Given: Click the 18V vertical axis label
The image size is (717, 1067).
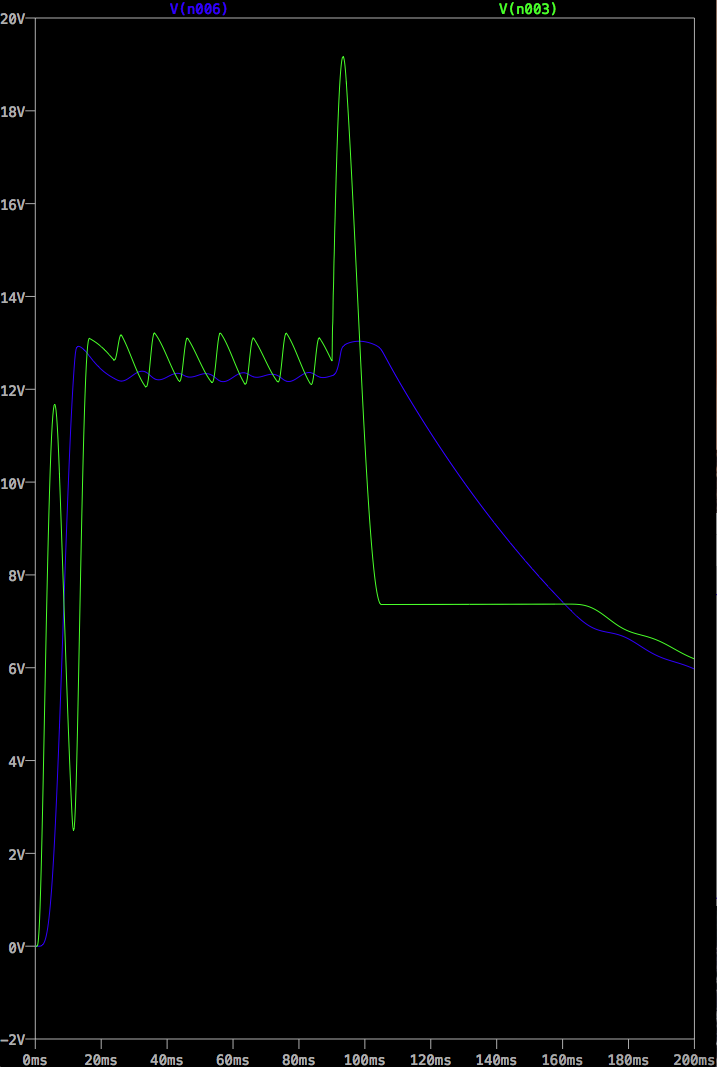Looking at the screenshot, I should click(13, 111).
